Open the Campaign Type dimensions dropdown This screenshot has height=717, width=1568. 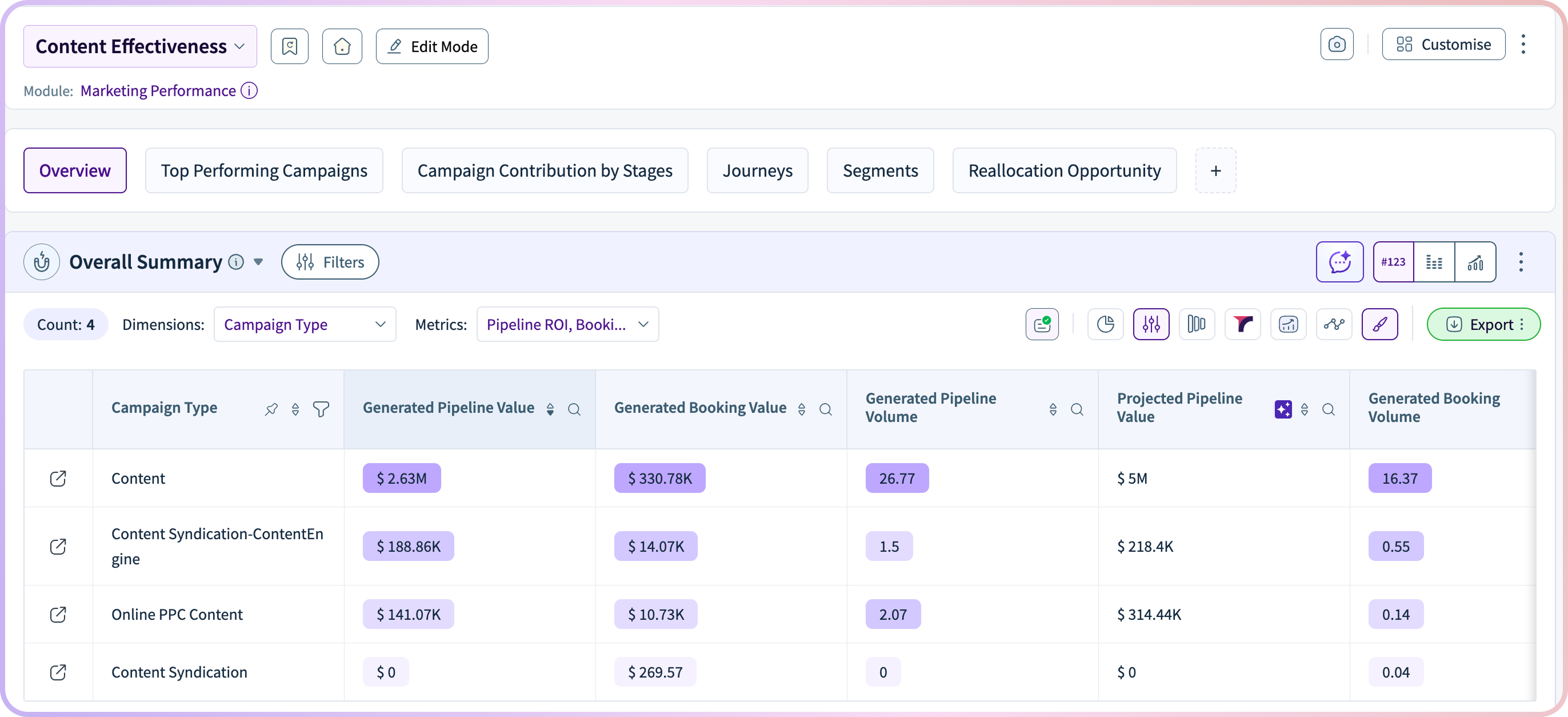click(305, 324)
